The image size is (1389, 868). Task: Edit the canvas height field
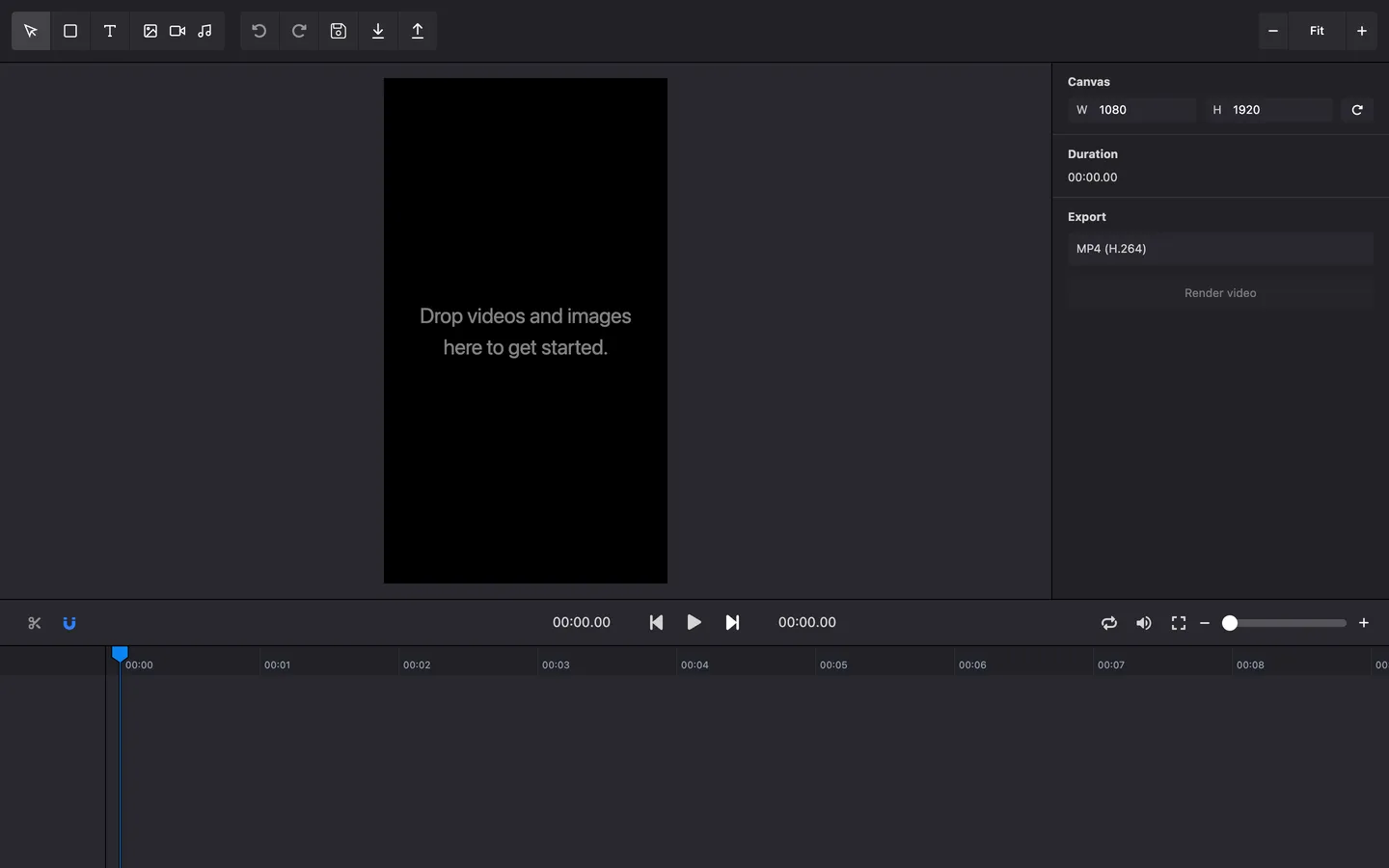pyautogui.click(x=1268, y=110)
